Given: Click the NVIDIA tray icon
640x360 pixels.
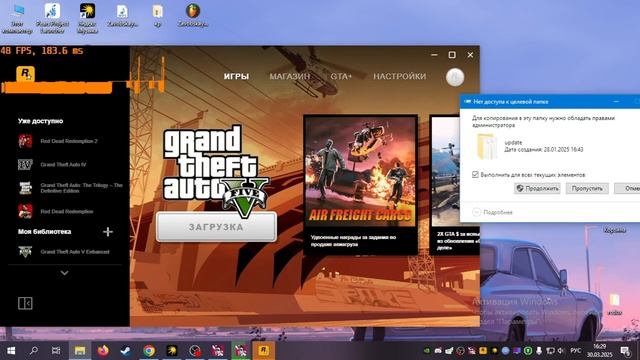Looking at the screenshot, I should pos(427,350).
